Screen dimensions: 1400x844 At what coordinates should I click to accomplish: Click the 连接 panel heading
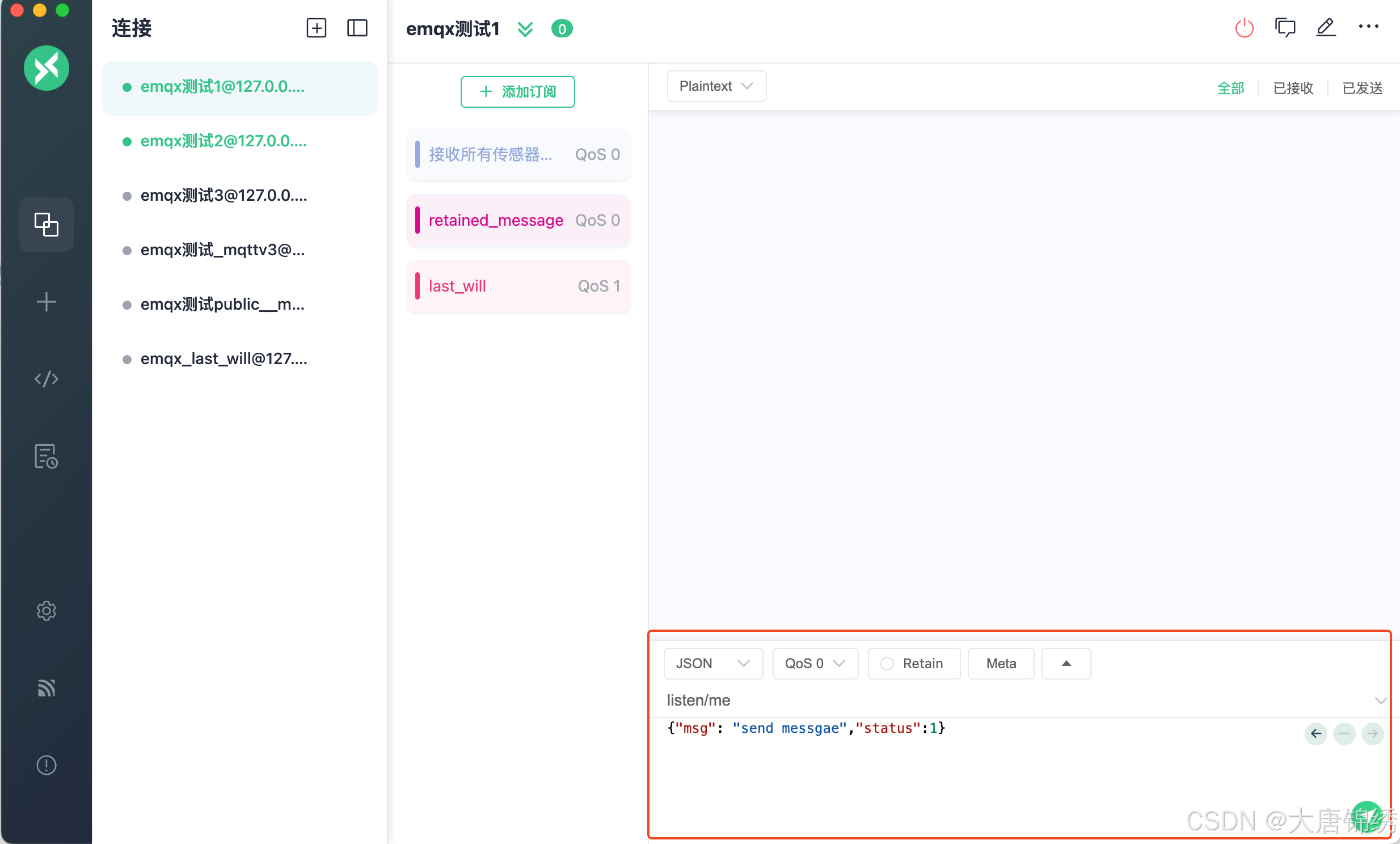click(x=131, y=28)
